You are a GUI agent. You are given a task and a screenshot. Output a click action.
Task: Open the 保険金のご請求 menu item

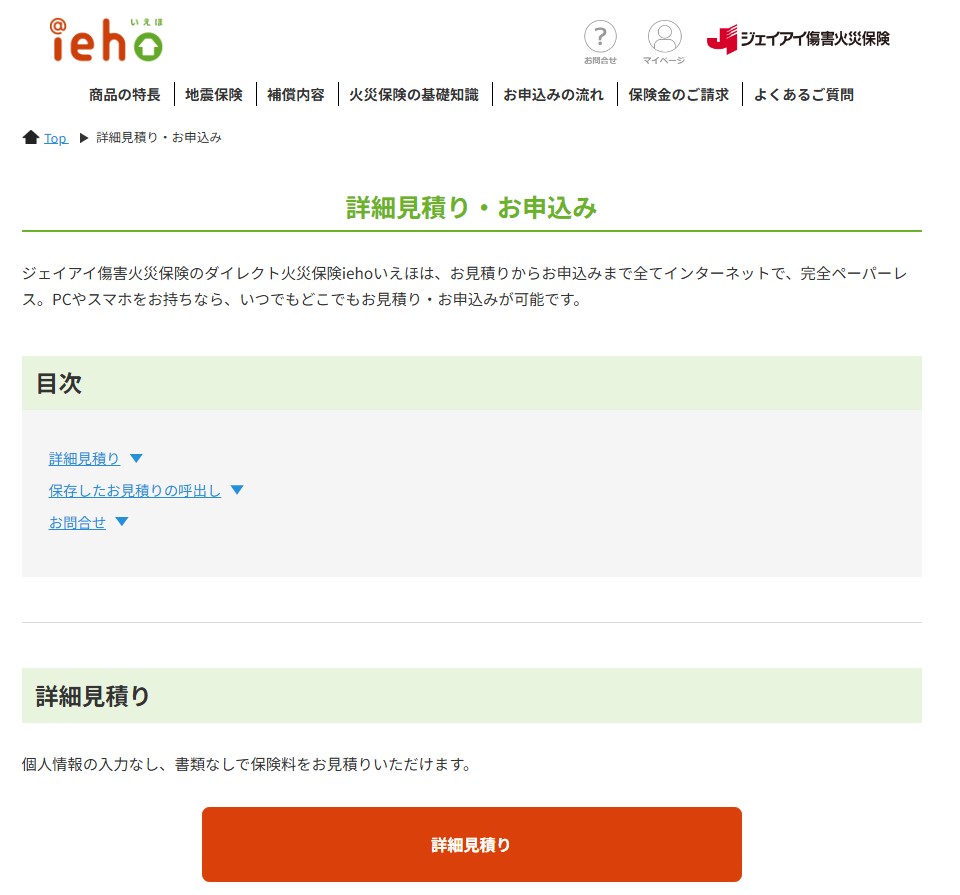(679, 95)
